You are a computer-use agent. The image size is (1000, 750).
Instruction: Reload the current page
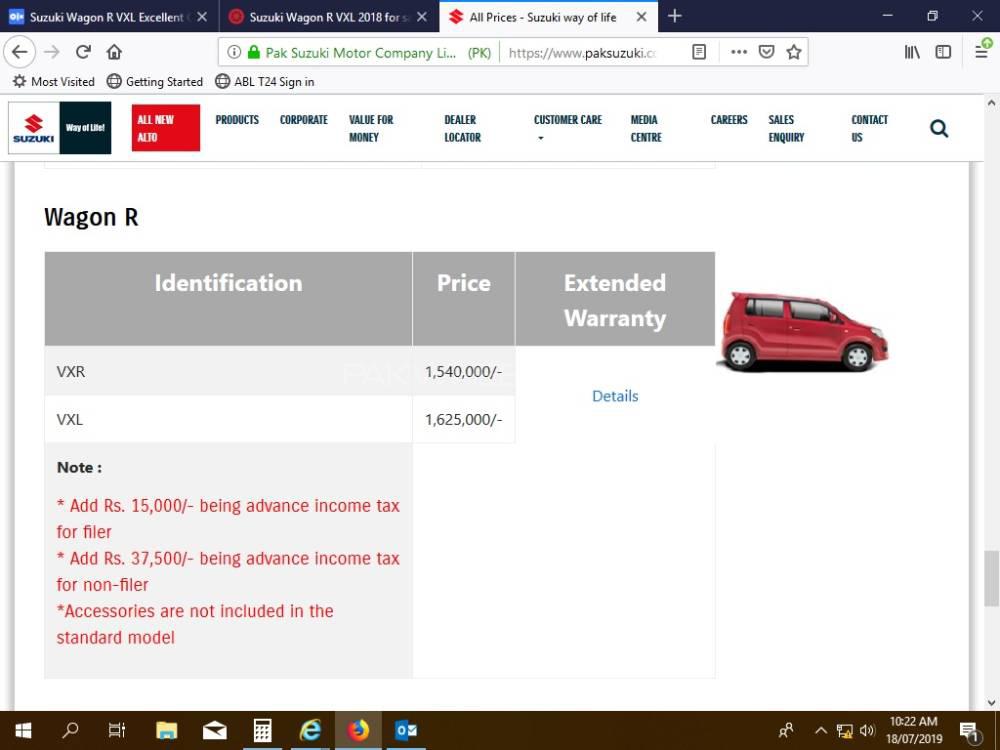pyautogui.click(x=83, y=51)
